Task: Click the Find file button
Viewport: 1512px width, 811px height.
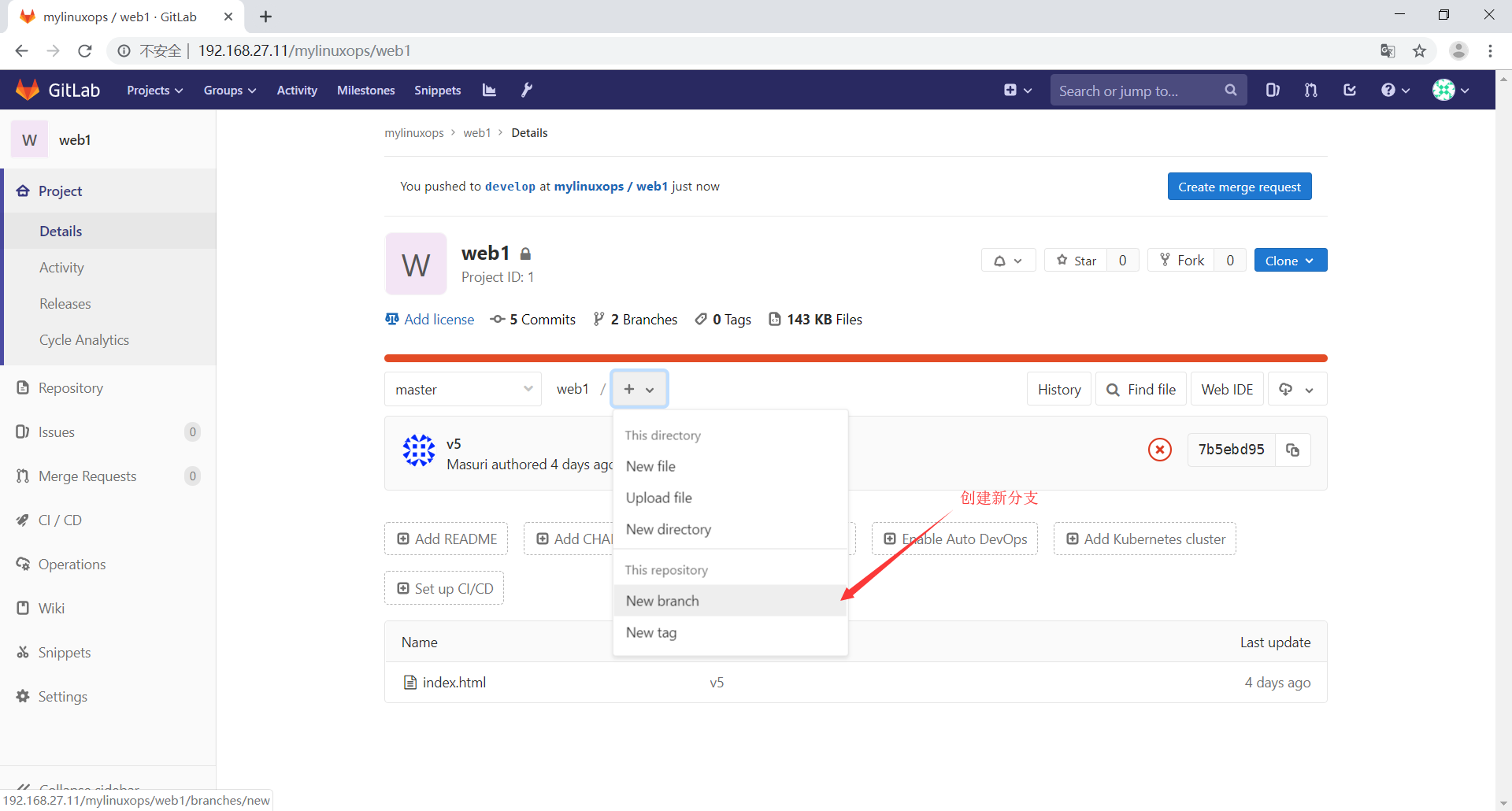Action: coord(1140,389)
